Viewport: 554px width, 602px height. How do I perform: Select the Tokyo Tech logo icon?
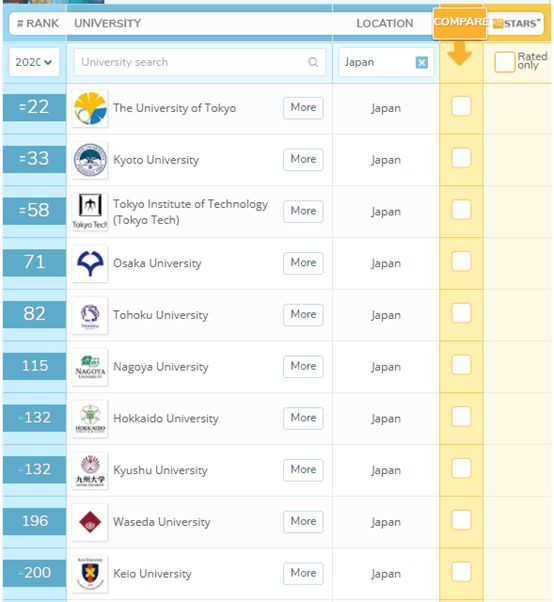90,212
